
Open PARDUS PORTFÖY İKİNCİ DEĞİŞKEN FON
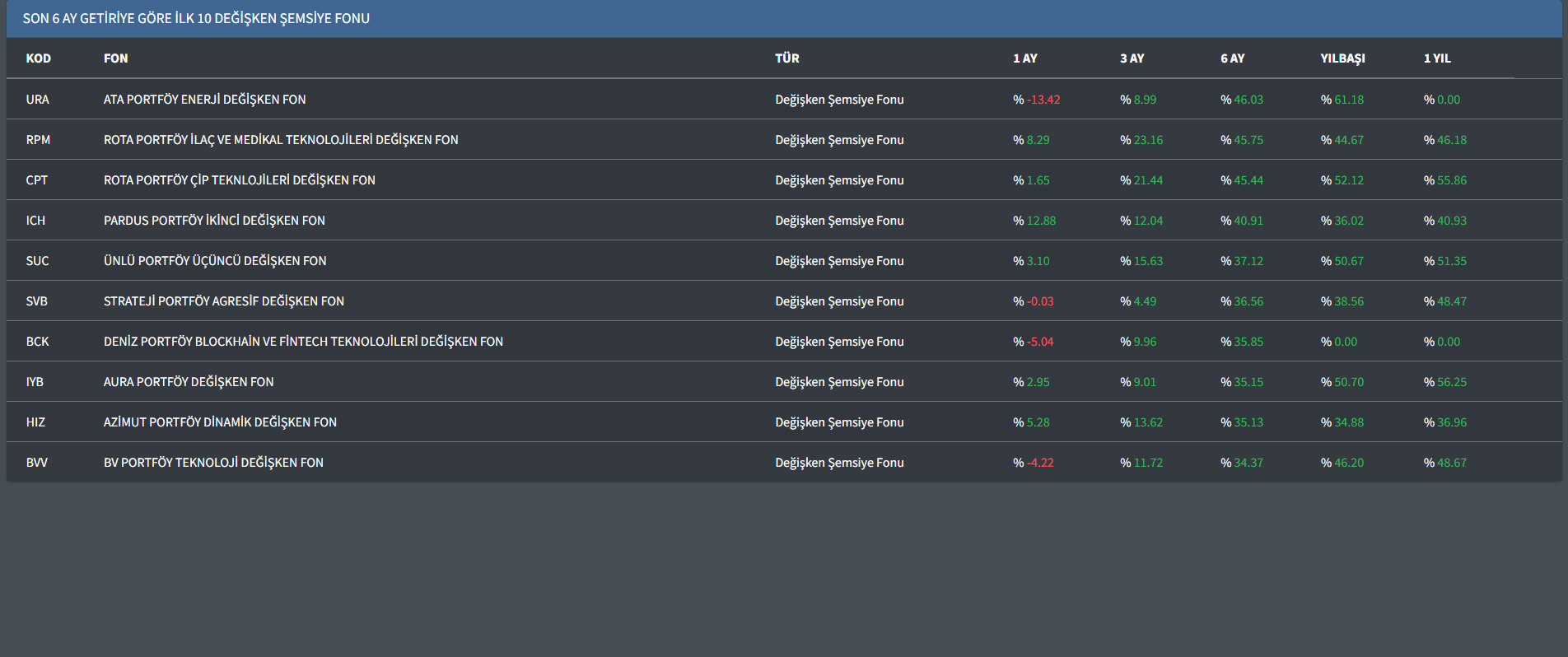point(214,221)
